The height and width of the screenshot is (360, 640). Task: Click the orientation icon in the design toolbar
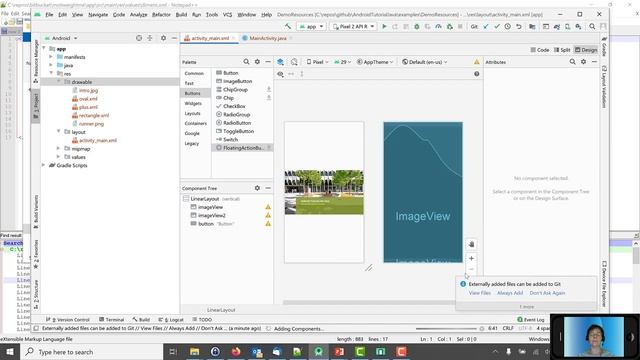294,62
